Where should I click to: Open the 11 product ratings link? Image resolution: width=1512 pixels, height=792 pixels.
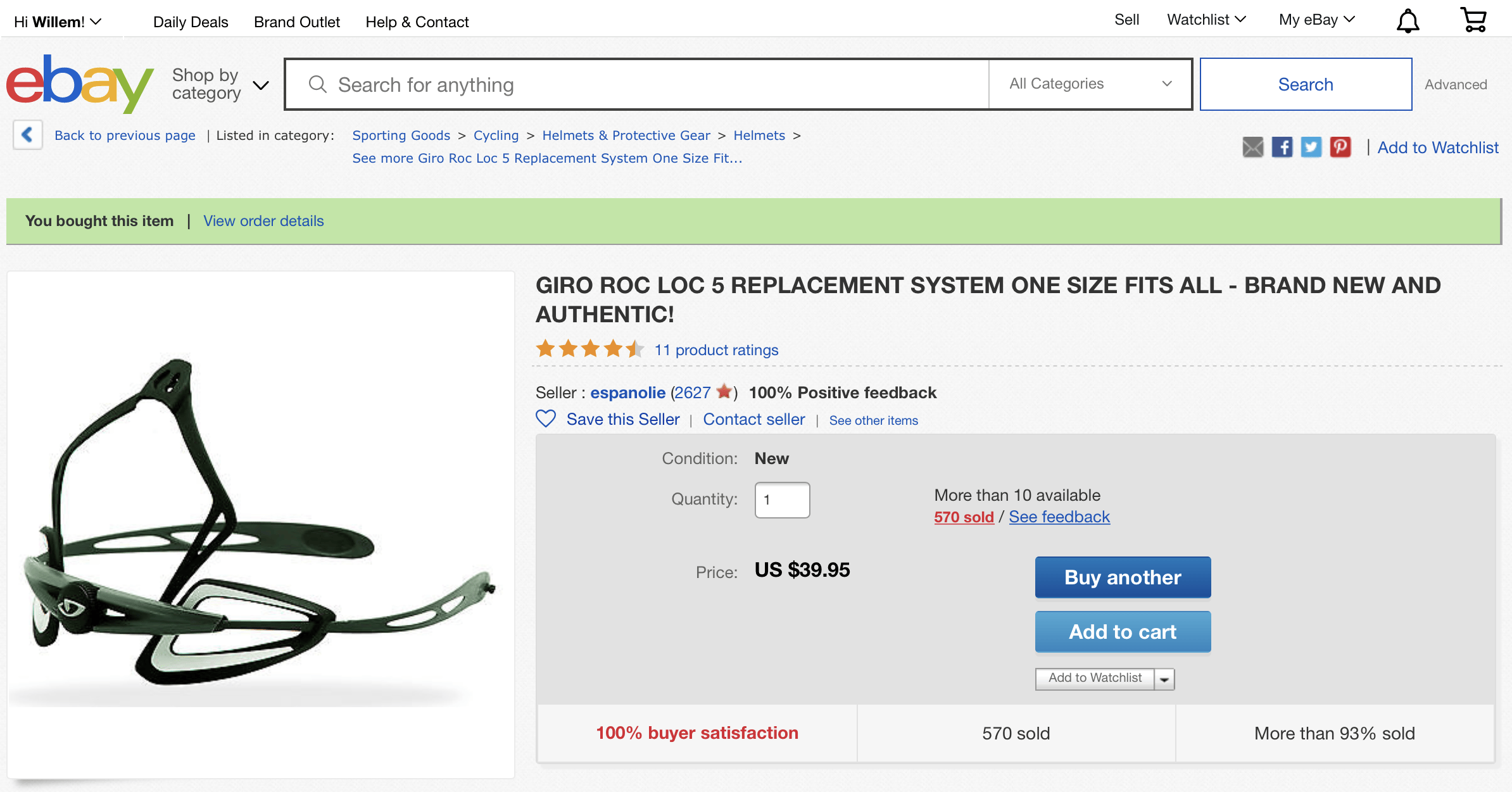(716, 350)
